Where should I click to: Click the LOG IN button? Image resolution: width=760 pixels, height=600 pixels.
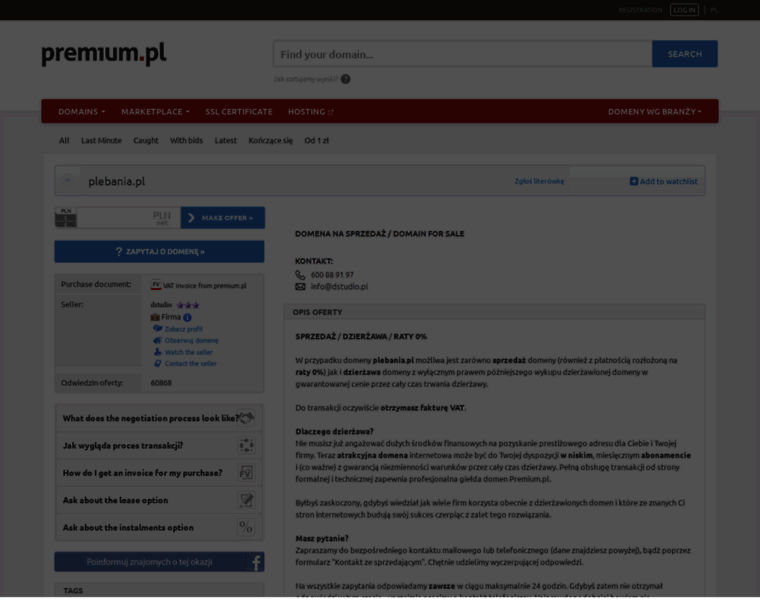tap(684, 10)
